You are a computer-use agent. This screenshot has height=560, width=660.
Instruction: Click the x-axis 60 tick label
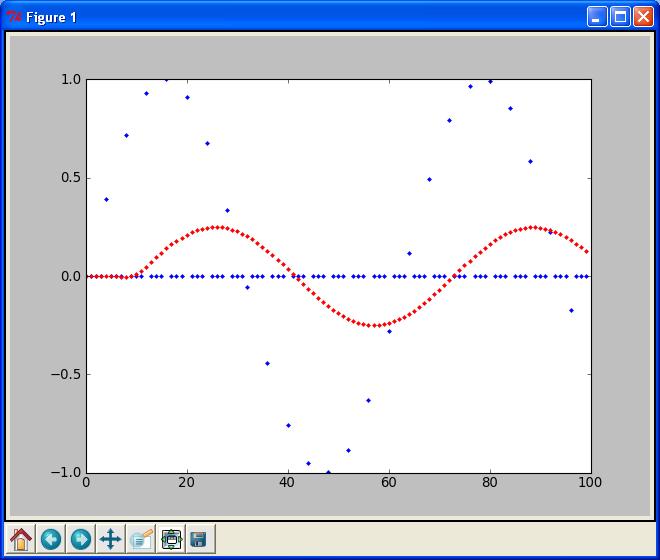coord(389,483)
